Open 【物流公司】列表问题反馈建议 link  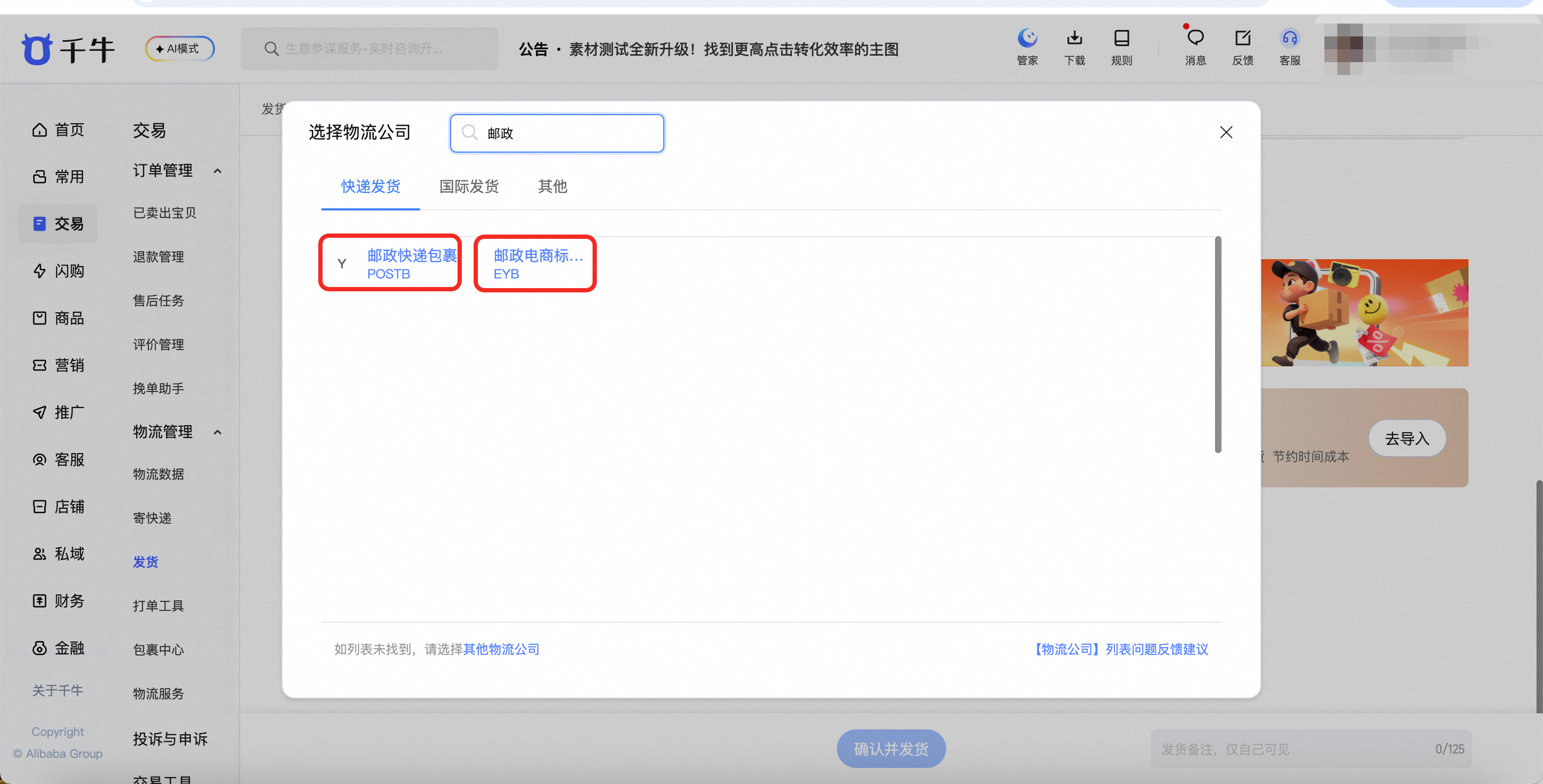1120,649
